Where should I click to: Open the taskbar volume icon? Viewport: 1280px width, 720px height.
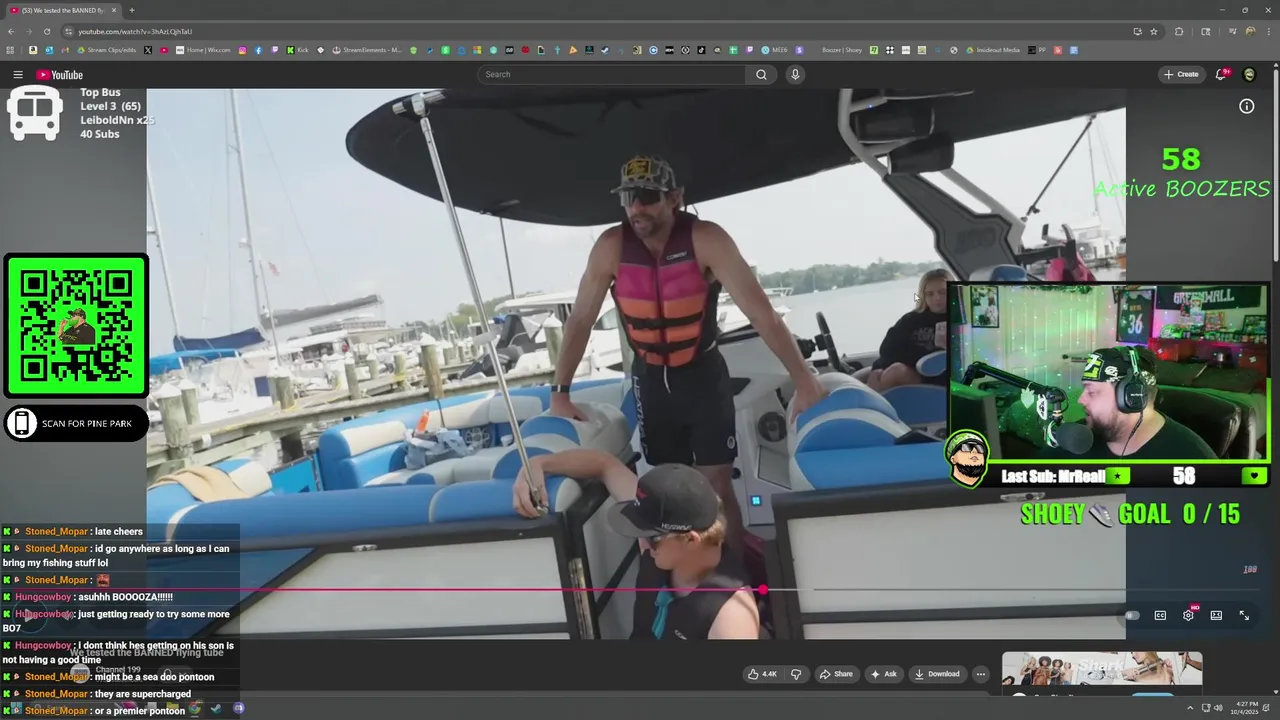[x=1218, y=708]
